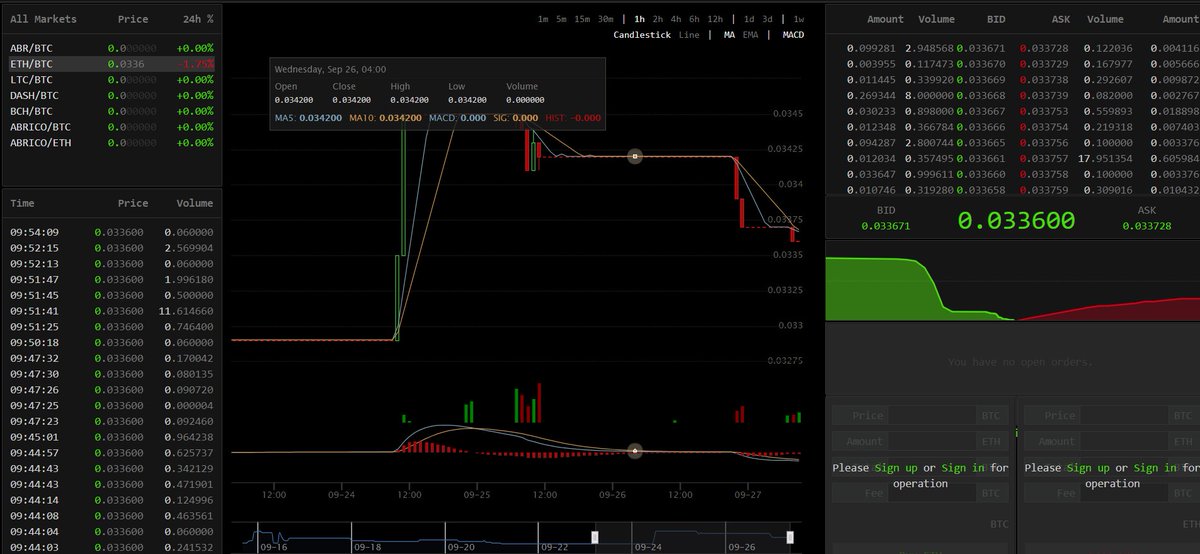Click the All Markets column header

pyautogui.click(x=43, y=19)
